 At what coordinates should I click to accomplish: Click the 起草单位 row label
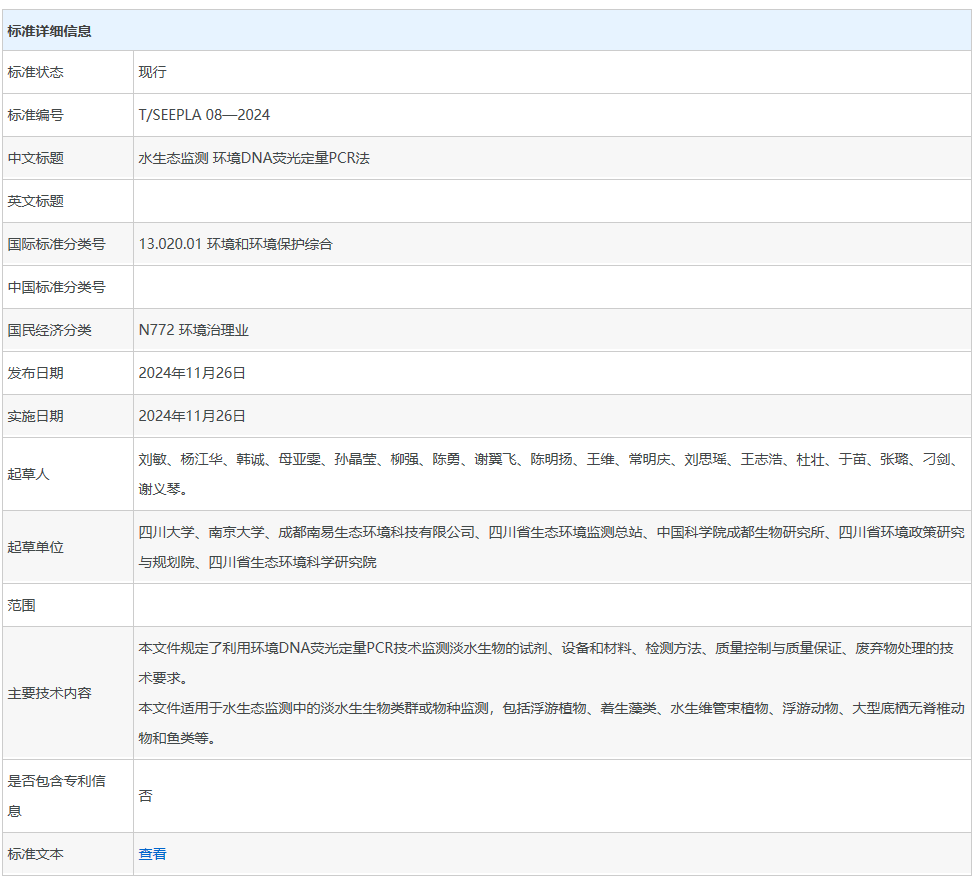tap(35, 547)
